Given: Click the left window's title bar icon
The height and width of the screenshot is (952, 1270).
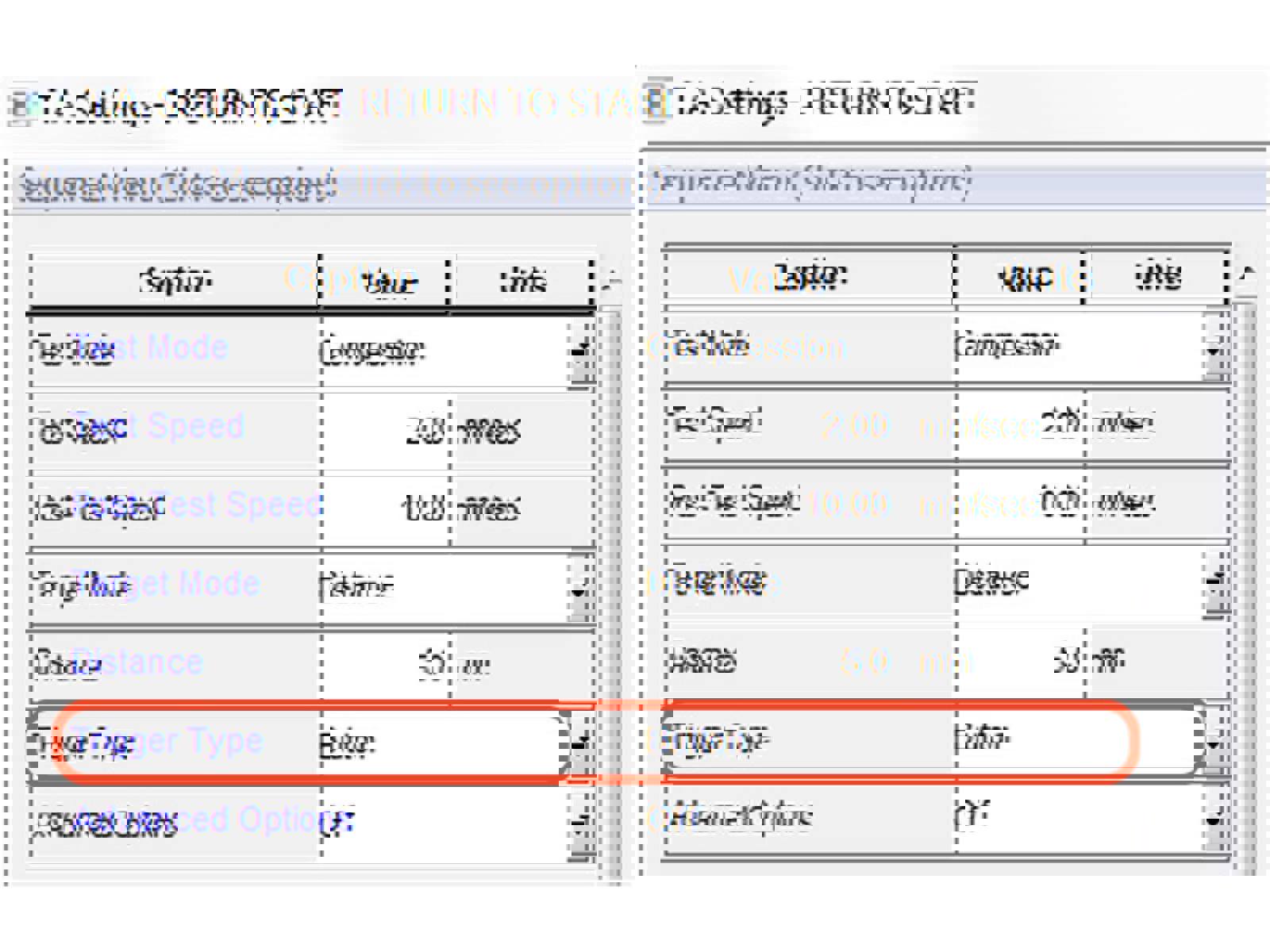Looking at the screenshot, I should 21,106.
